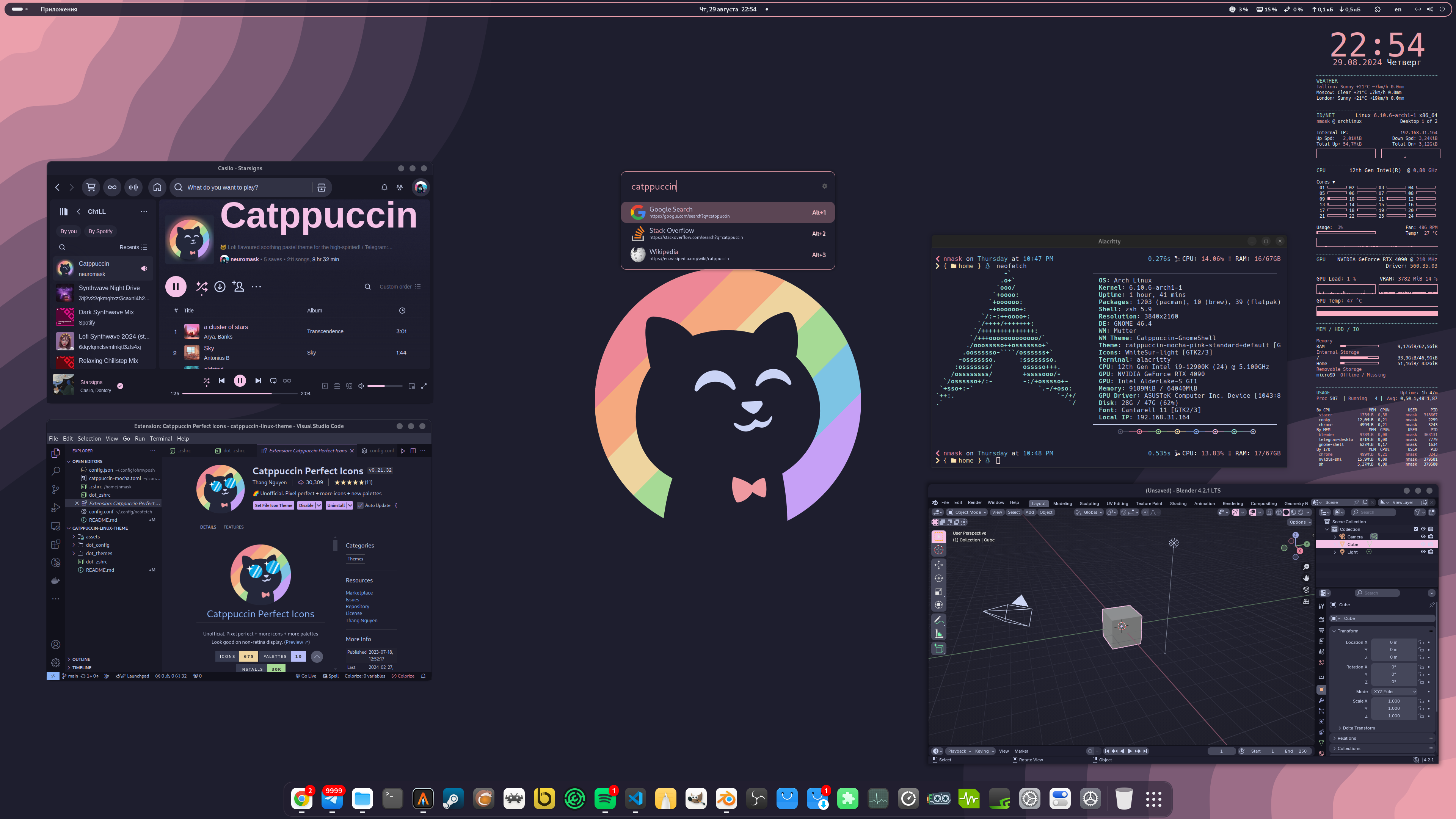Click Set File Icon Theme button
Screen dimensions: 1456x819
(273, 505)
